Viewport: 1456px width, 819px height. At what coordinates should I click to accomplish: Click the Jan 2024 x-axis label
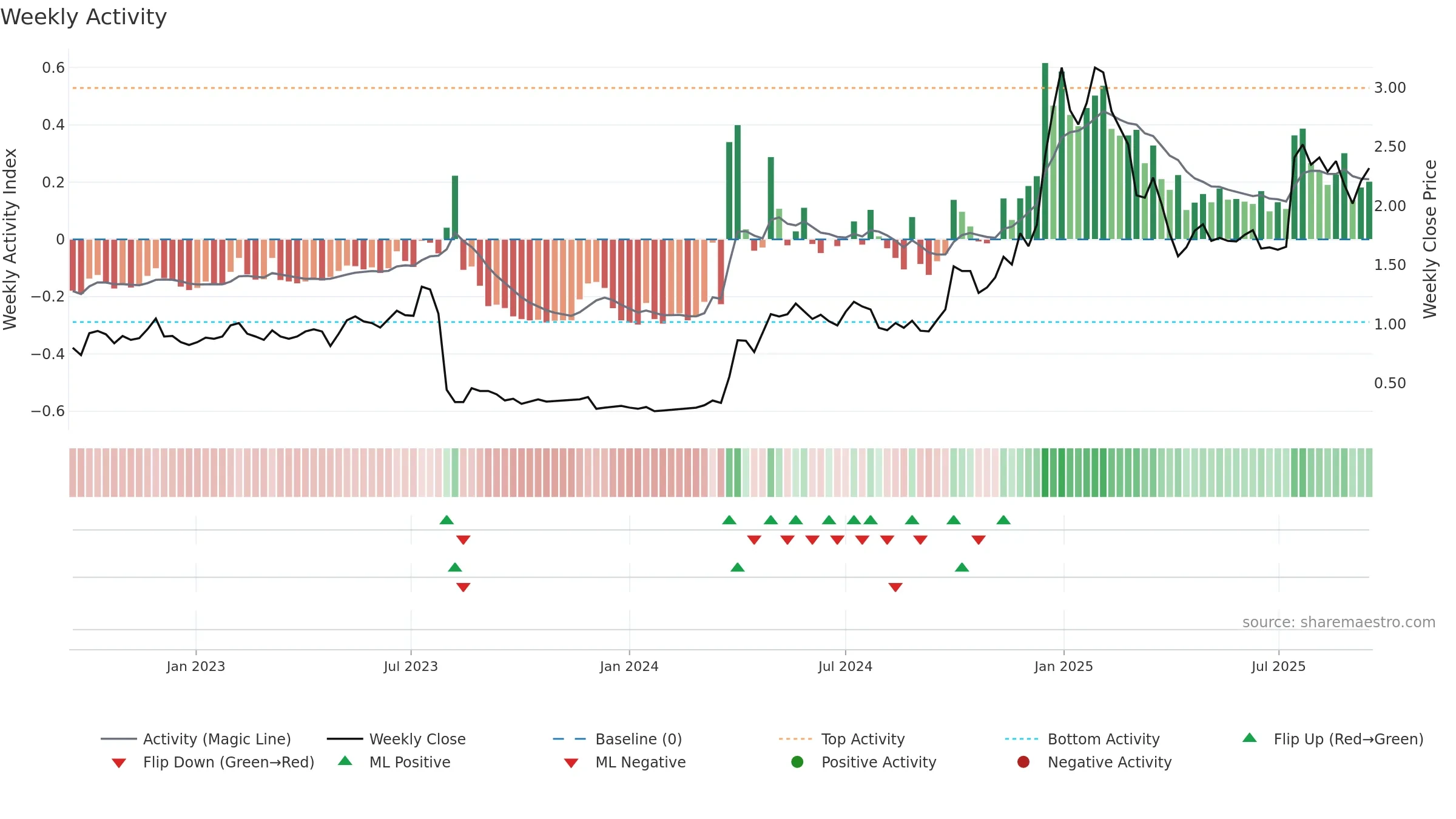(629, 667)
